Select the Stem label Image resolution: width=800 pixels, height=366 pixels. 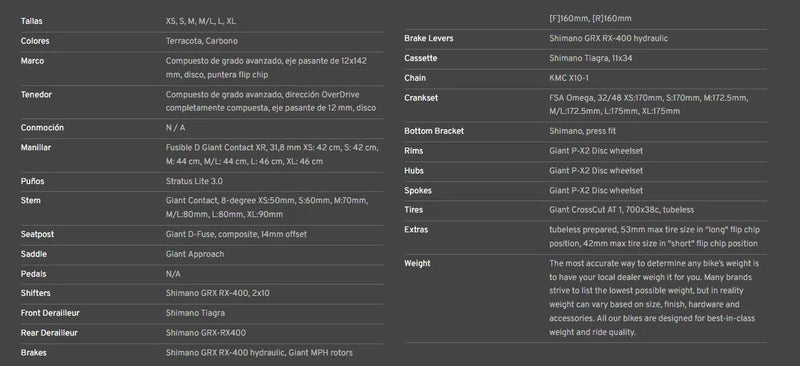30,201
